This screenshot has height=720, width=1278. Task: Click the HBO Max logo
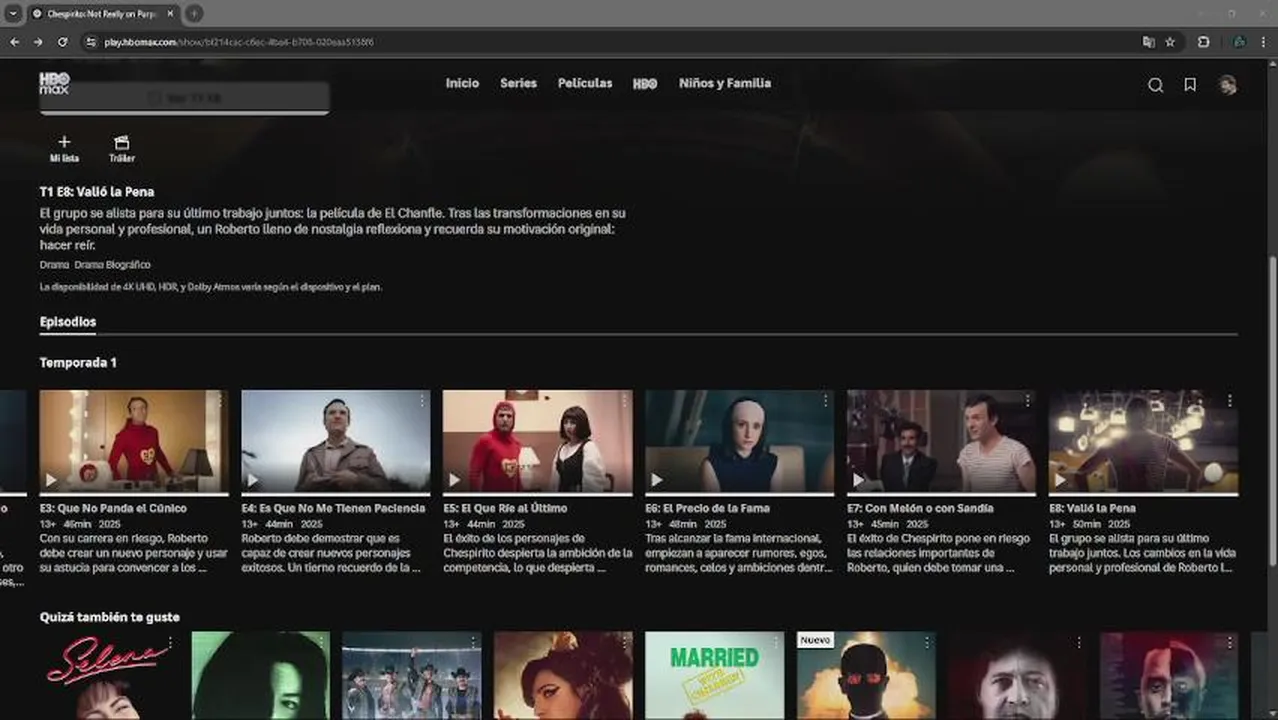tap(54, 83)
